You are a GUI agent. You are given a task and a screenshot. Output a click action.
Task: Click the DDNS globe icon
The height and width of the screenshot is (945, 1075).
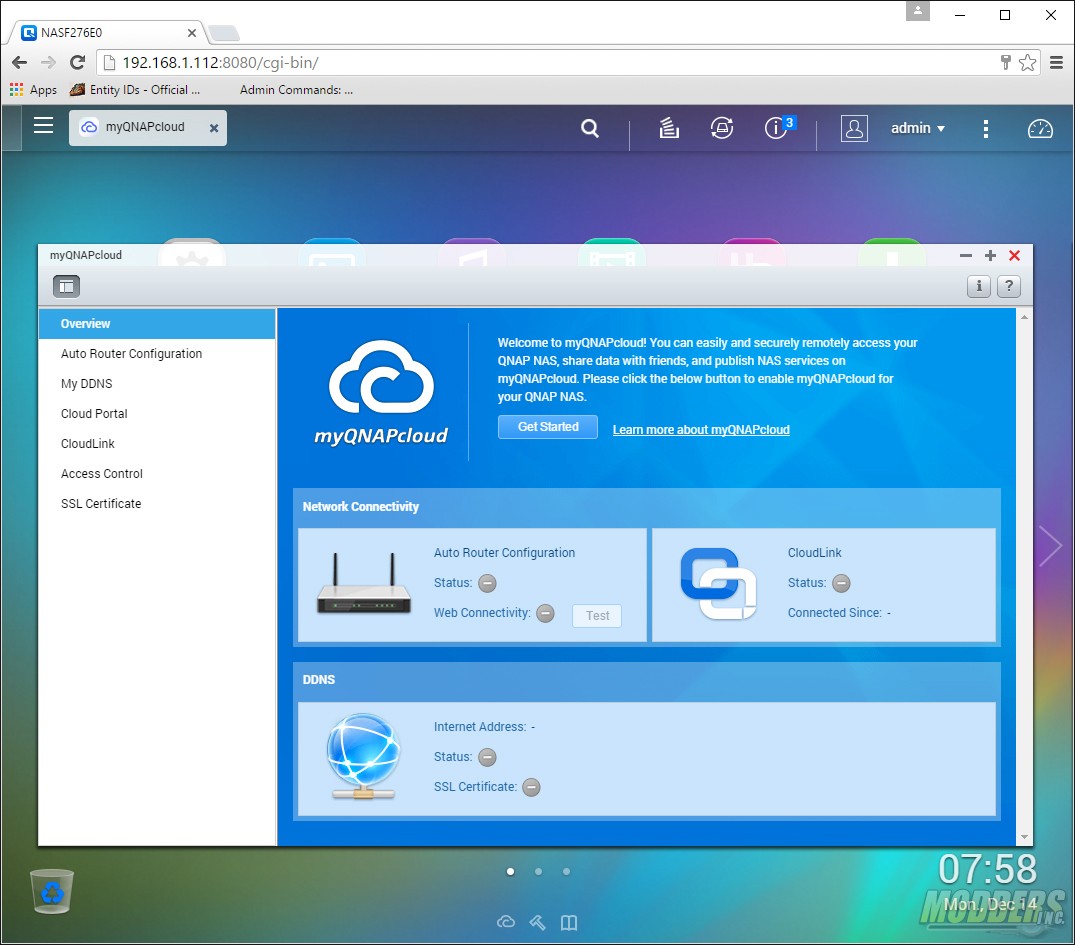pos(363,756)
